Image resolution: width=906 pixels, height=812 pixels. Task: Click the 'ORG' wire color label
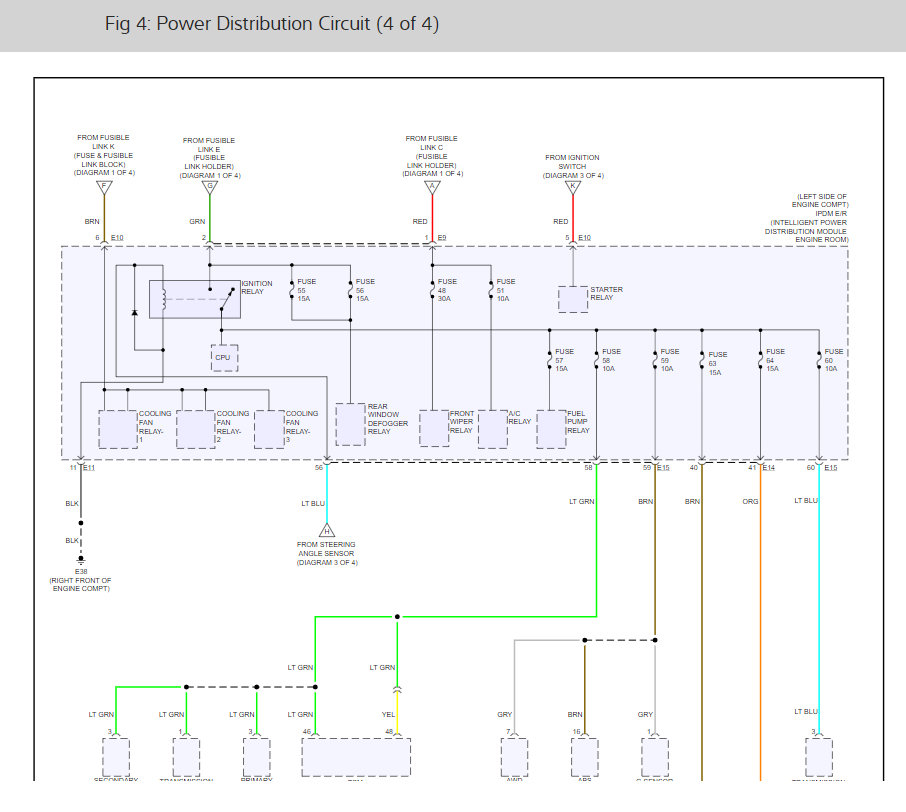(750, 502)
